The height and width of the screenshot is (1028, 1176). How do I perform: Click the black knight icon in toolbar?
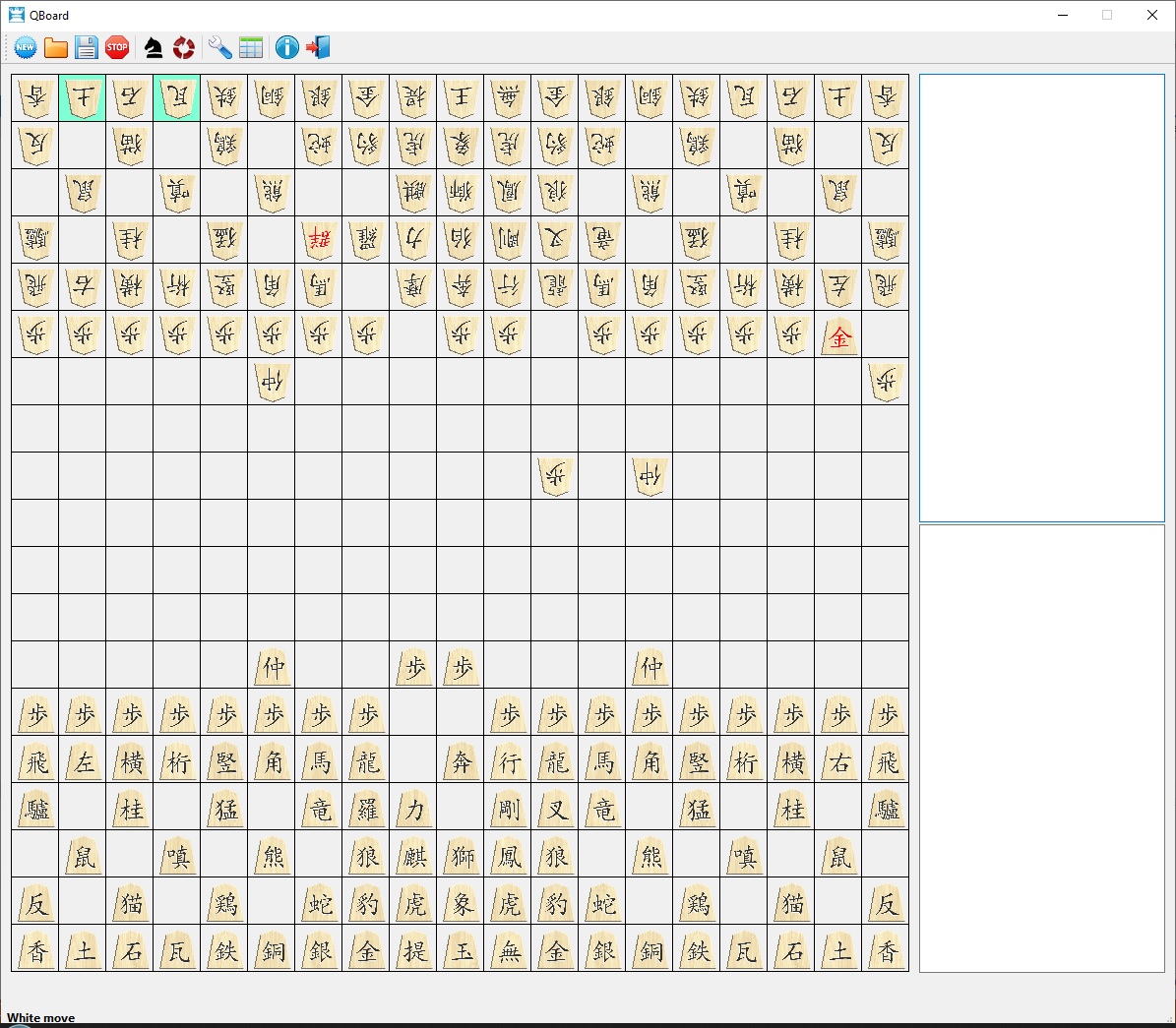click(x=153, y=47)
